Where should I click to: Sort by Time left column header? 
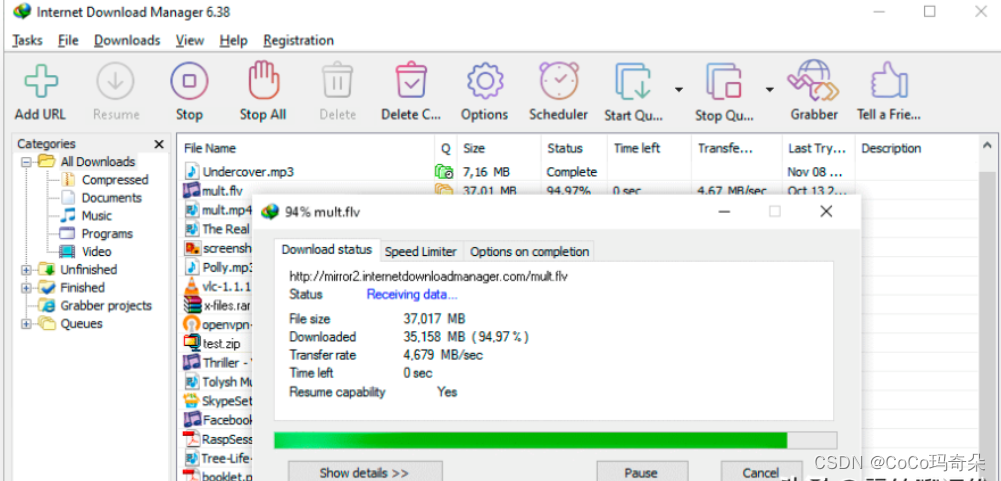pos(649,148)
